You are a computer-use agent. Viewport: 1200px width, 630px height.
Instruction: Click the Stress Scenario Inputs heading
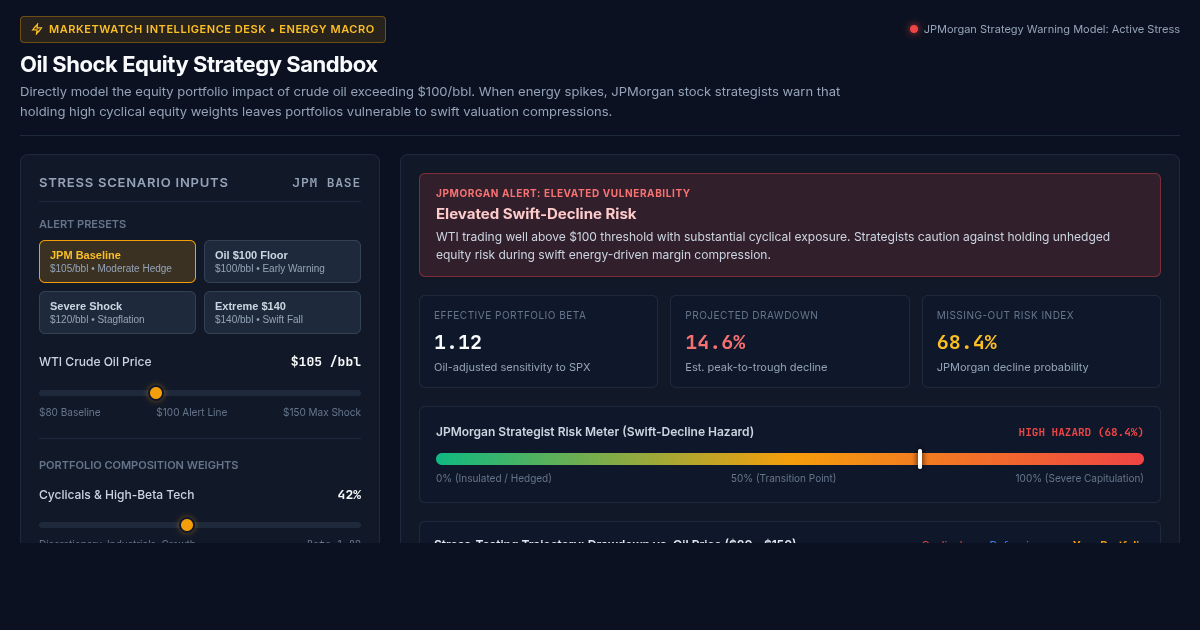click(x=134, y=183)
